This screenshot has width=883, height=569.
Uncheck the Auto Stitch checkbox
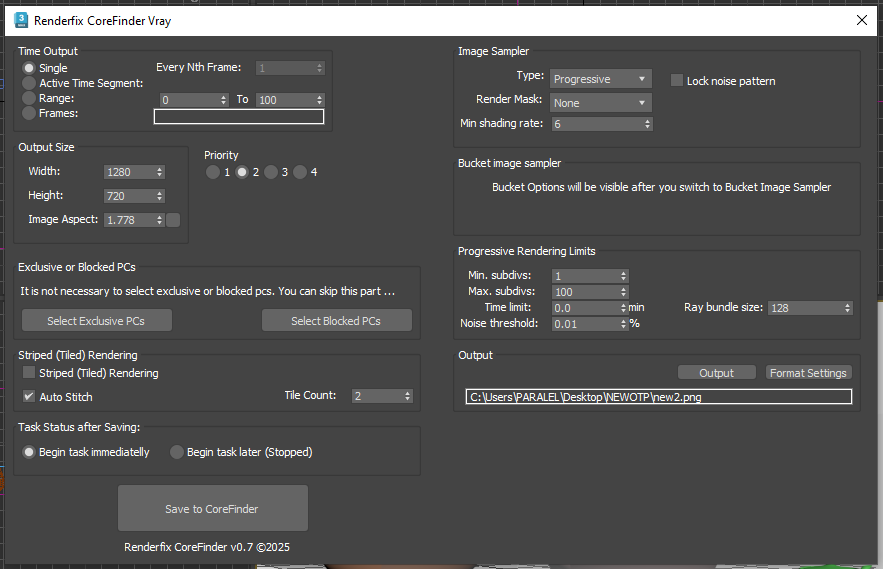click(29, 396)
